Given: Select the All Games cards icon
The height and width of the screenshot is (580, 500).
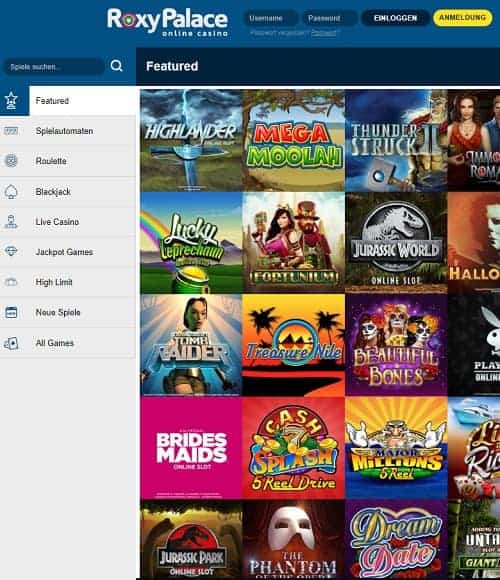Looking at the screenshot, I should pyautogui.click(x=11, y=343).
